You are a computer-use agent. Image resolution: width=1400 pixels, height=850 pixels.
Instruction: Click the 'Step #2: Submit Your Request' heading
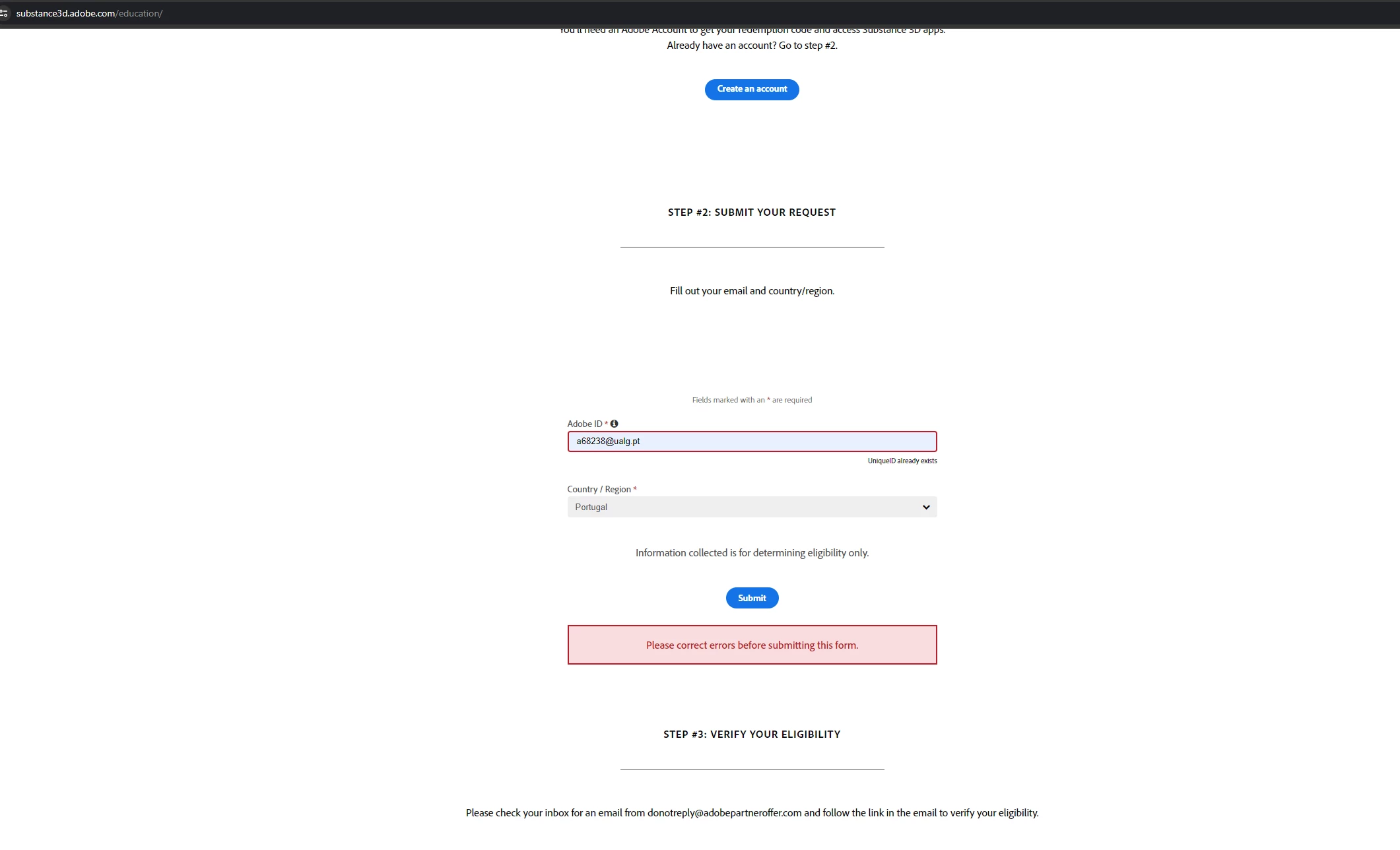click(751, 212)
